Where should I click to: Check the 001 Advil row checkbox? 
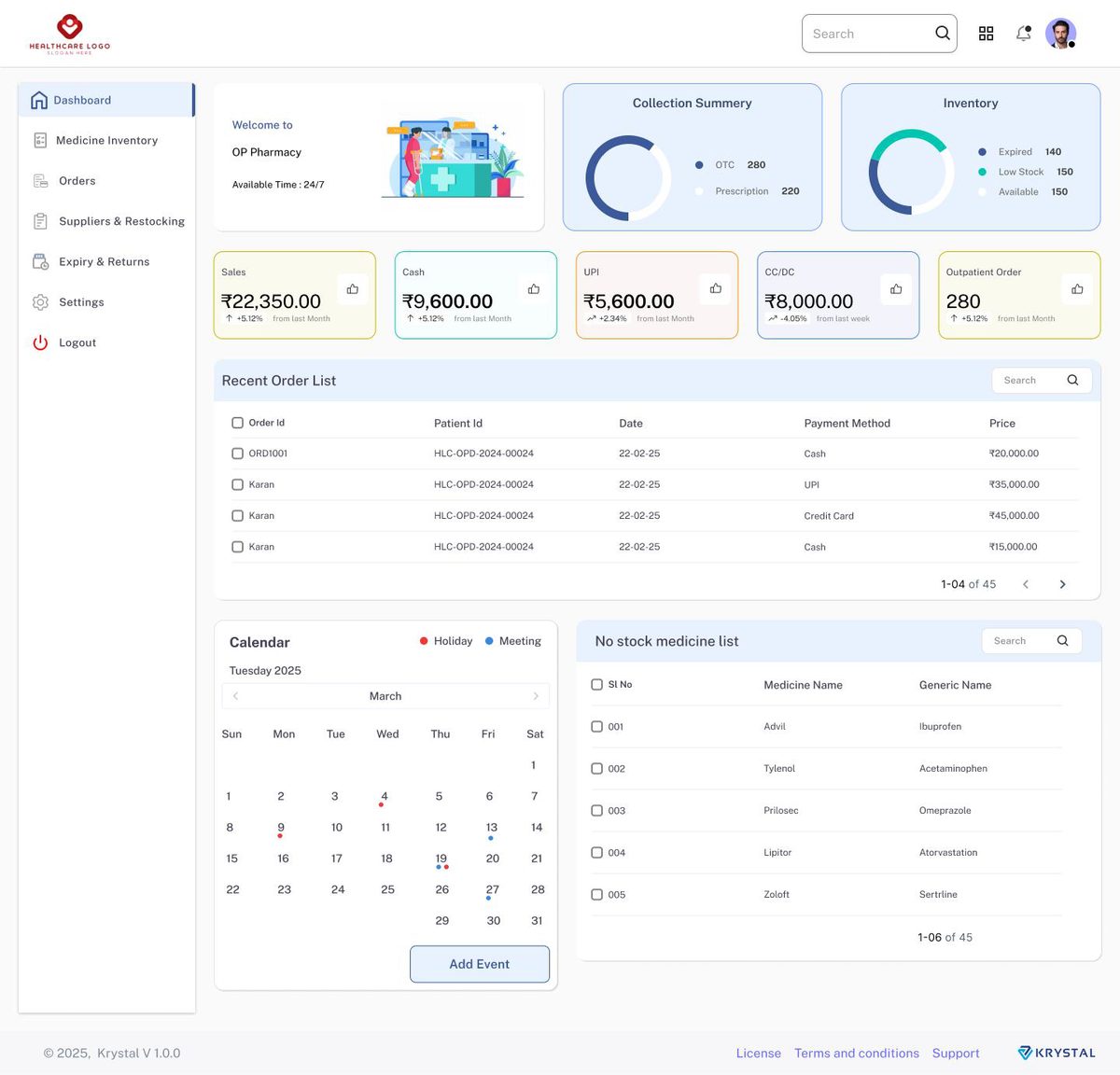(x=597, y=727)
